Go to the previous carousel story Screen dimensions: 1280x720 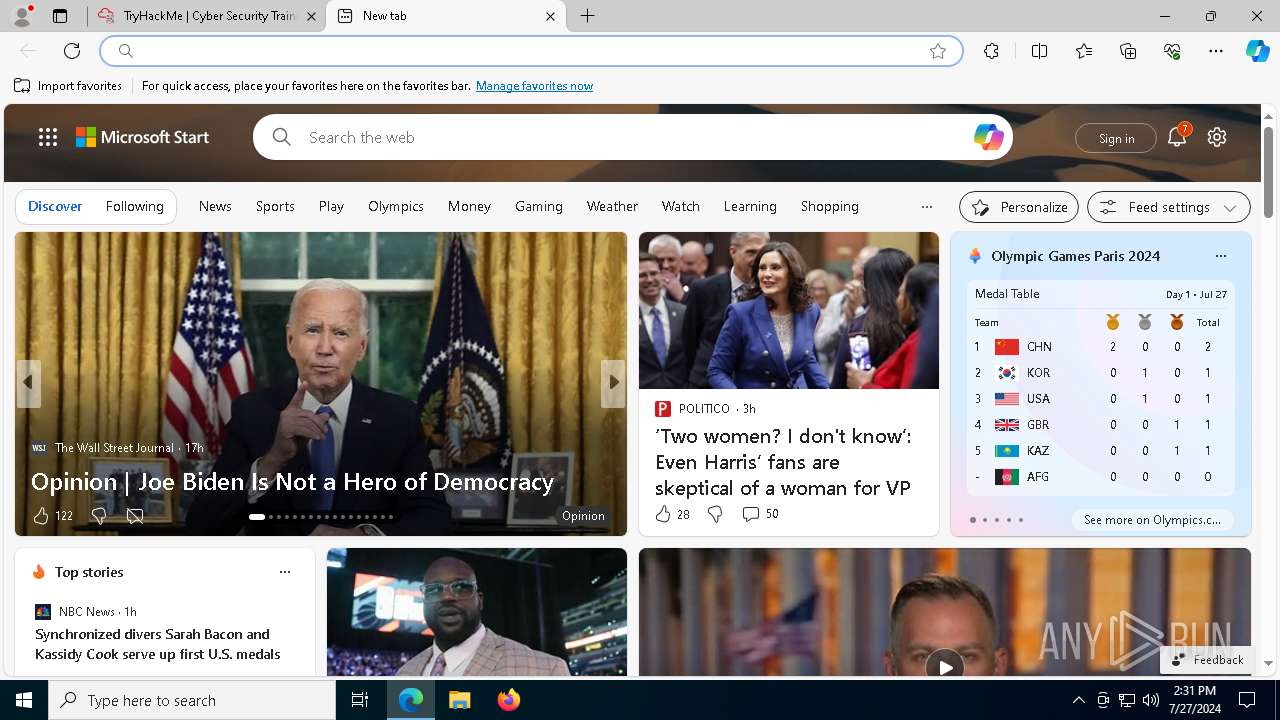(28, 382)
